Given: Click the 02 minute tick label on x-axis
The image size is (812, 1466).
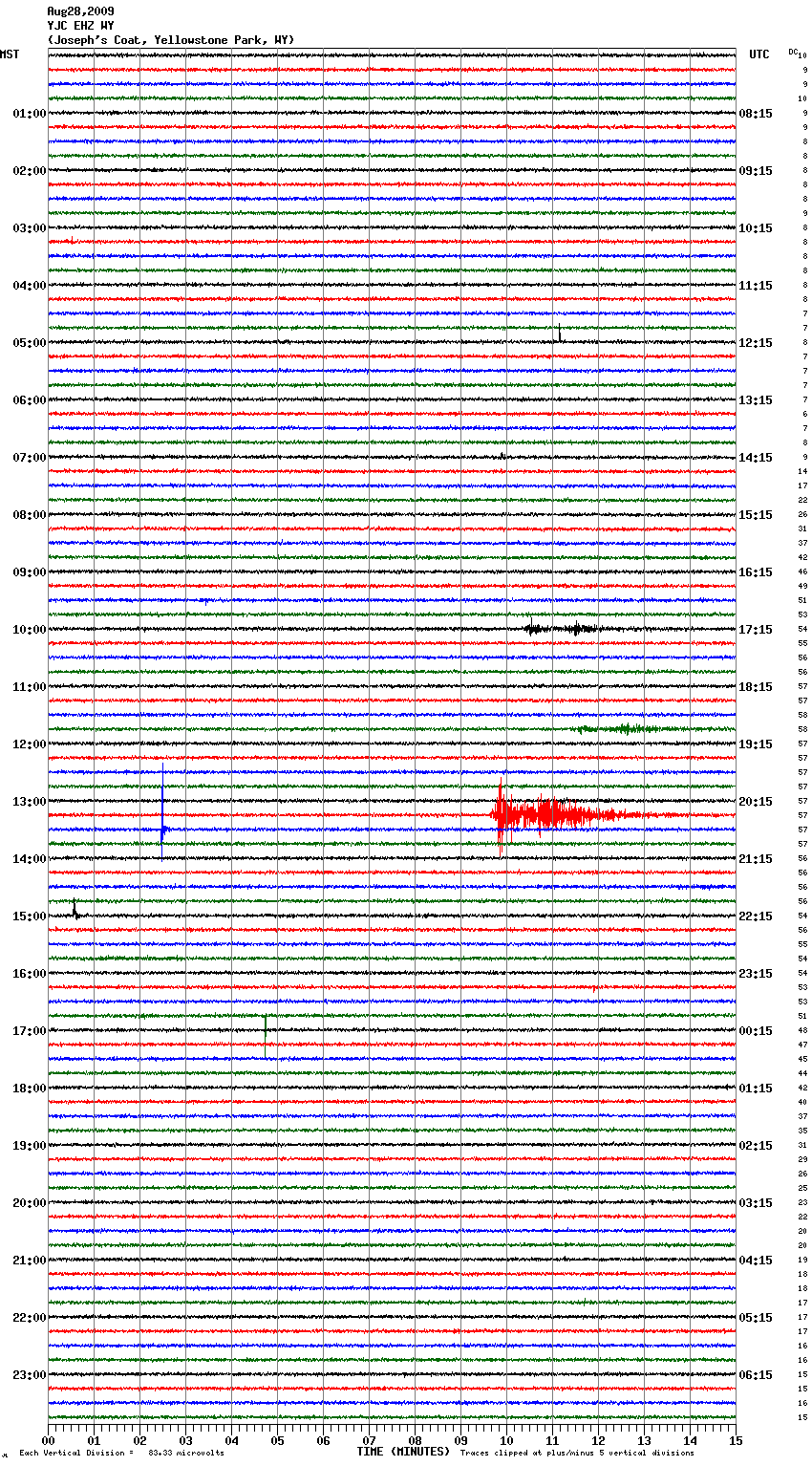Looking at the screenshot, I should (139, 1440).
